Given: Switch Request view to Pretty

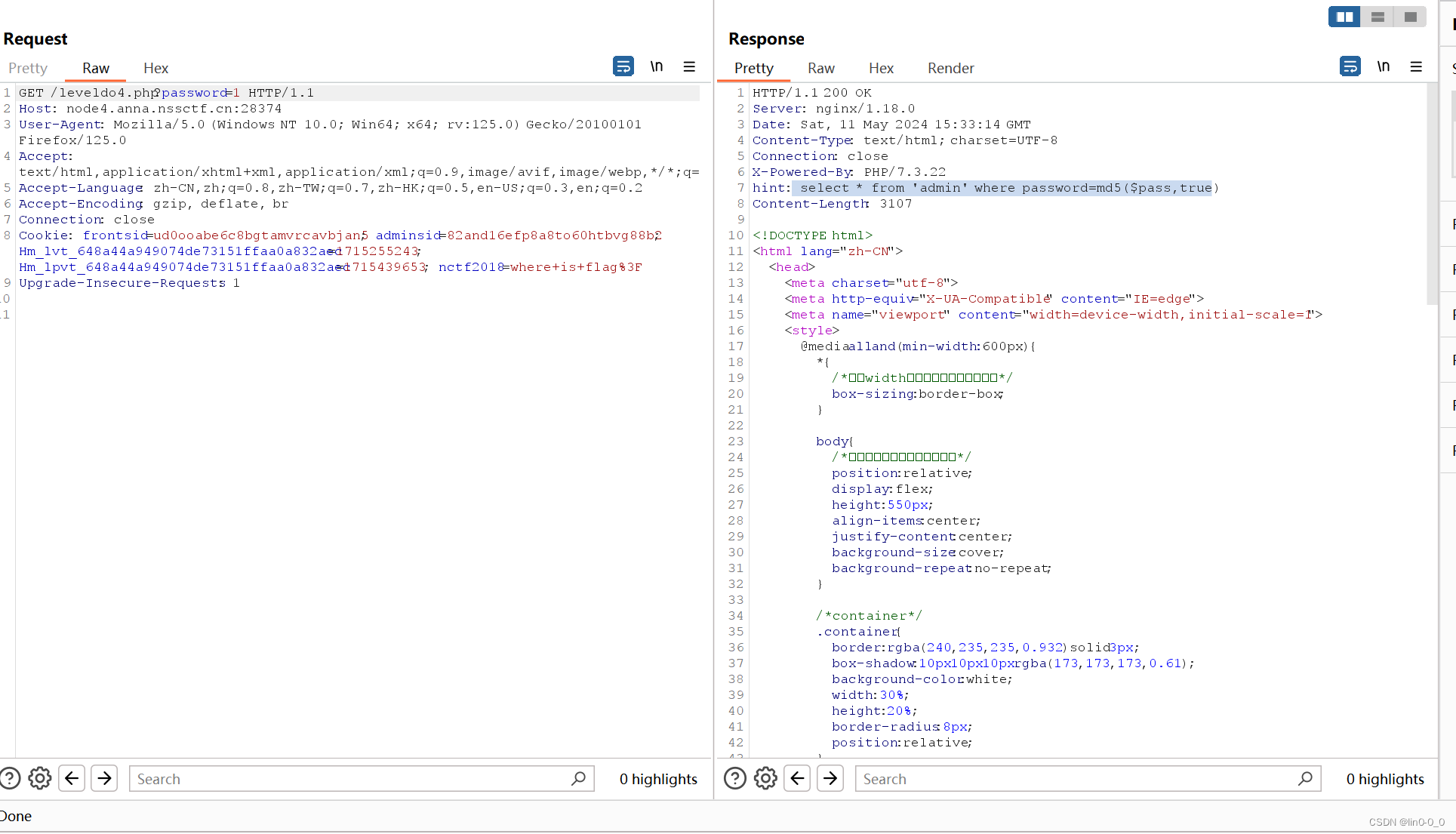Looking at the screenshot, I should (x=28, y=68).
